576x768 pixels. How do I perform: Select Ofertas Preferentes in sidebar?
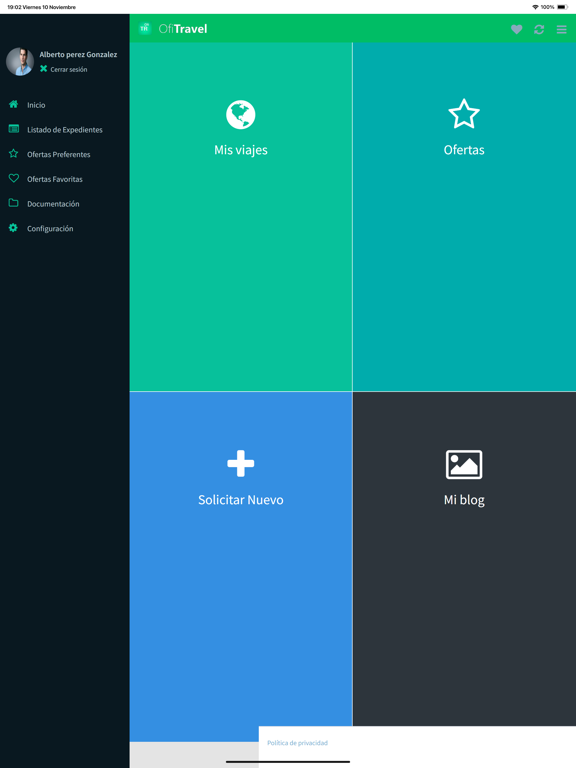tap(59, 154)
